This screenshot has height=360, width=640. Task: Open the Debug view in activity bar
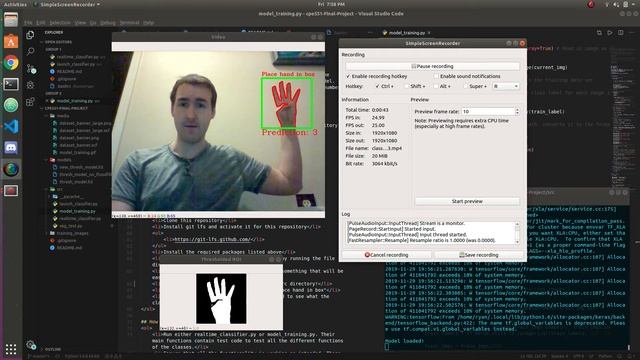30,85
